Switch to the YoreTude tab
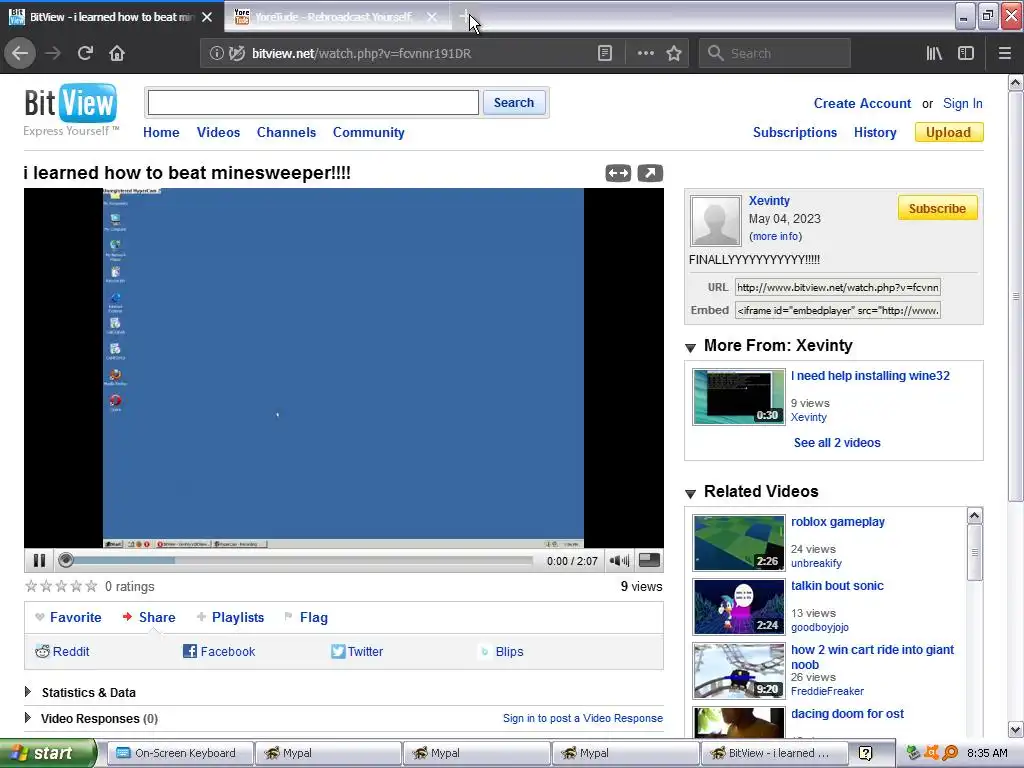 (333, 17)
